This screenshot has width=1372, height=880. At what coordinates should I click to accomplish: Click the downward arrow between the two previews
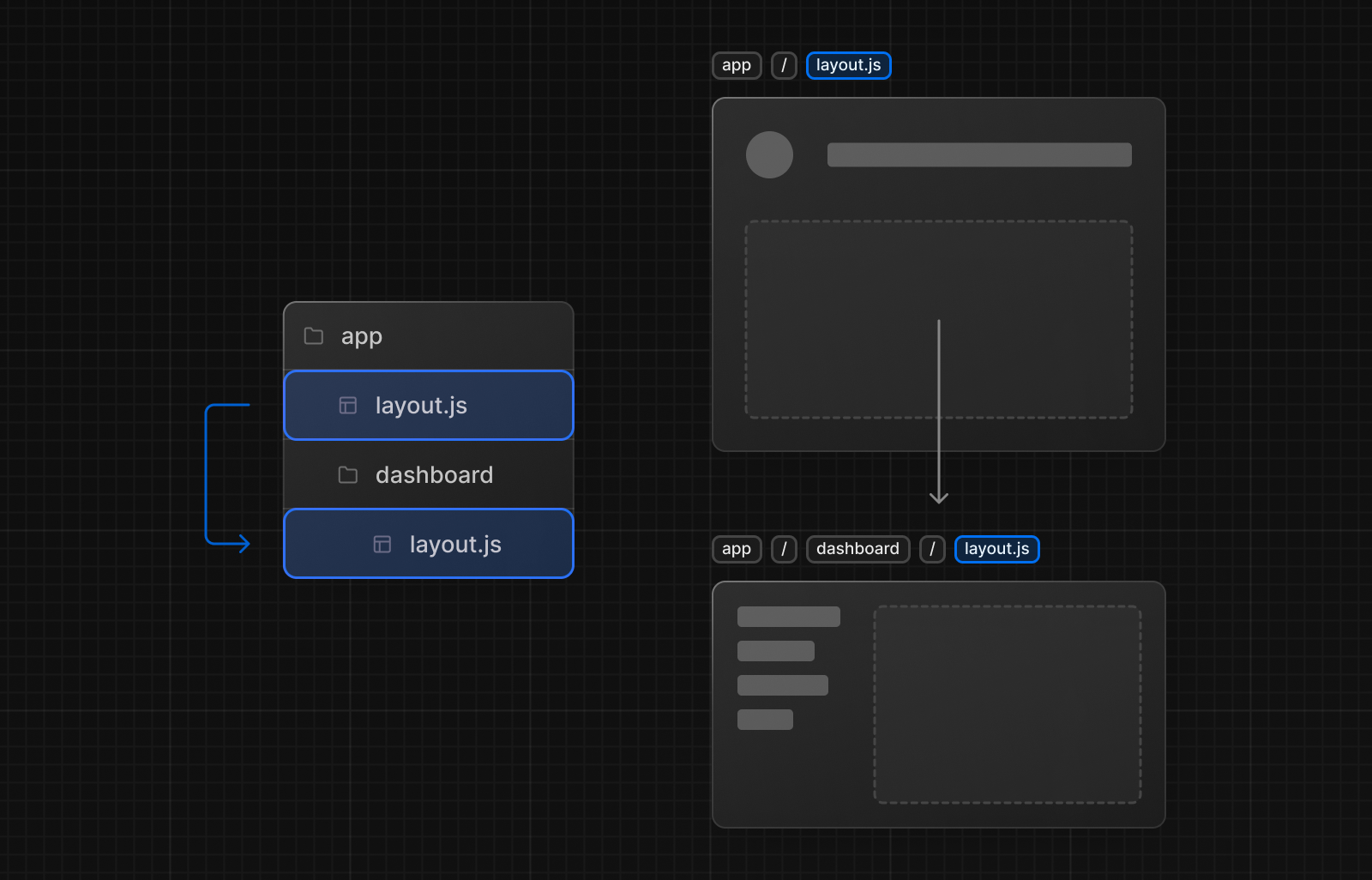(x=940, y=412)
